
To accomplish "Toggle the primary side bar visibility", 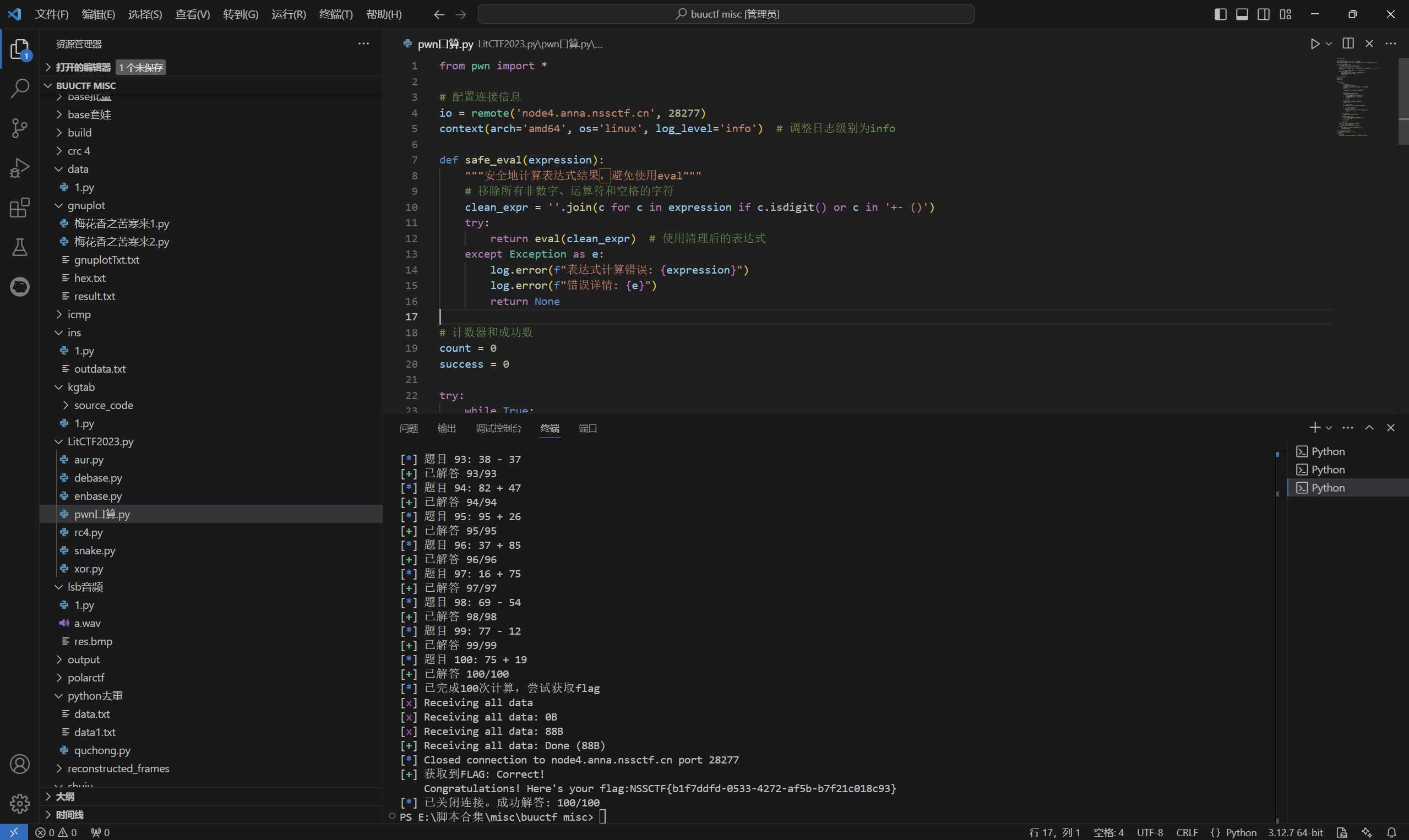I will pos(1221,14).
